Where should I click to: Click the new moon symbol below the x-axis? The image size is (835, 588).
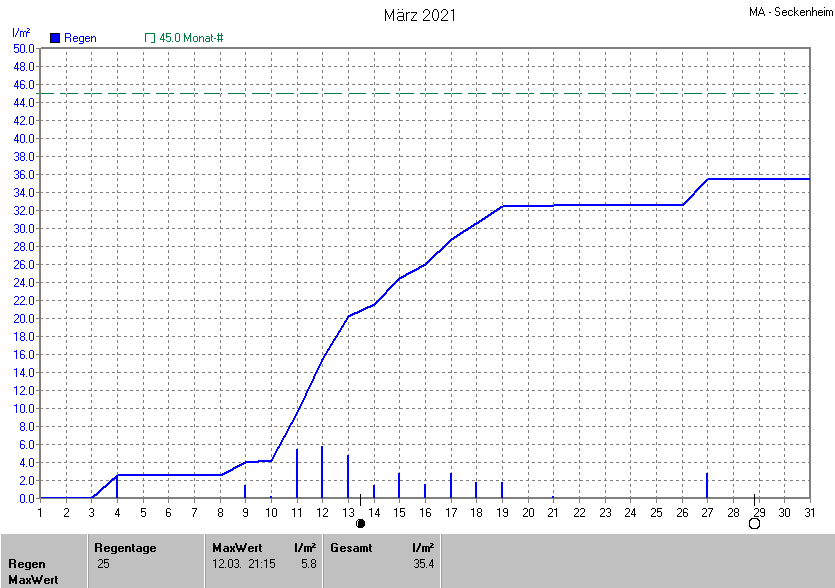tap(360, 523)
